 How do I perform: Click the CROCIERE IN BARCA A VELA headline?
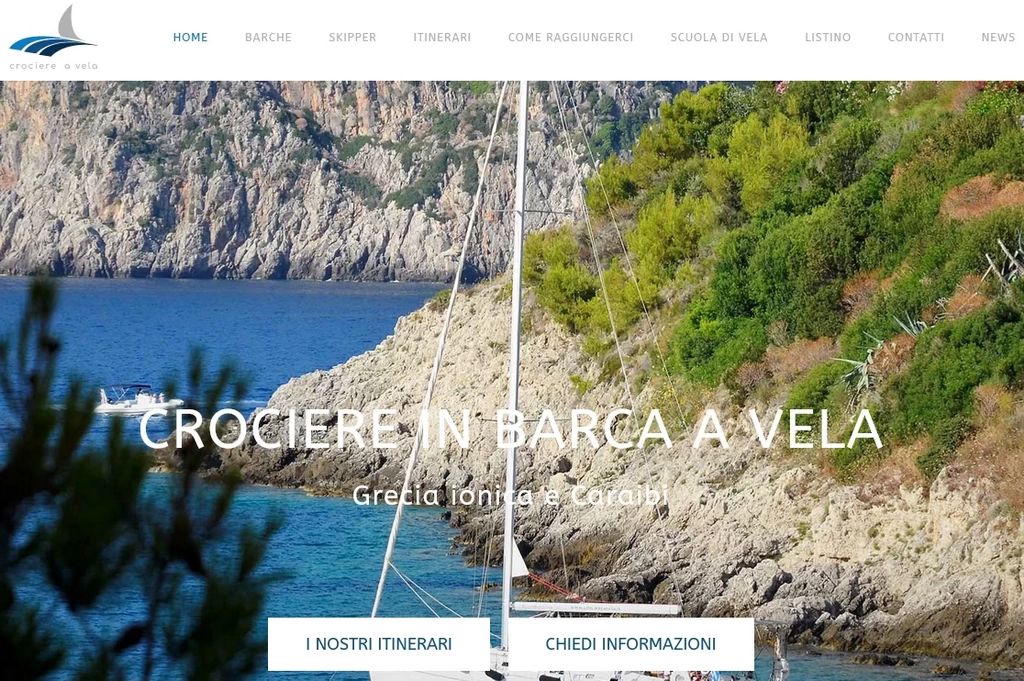point(511,429)
